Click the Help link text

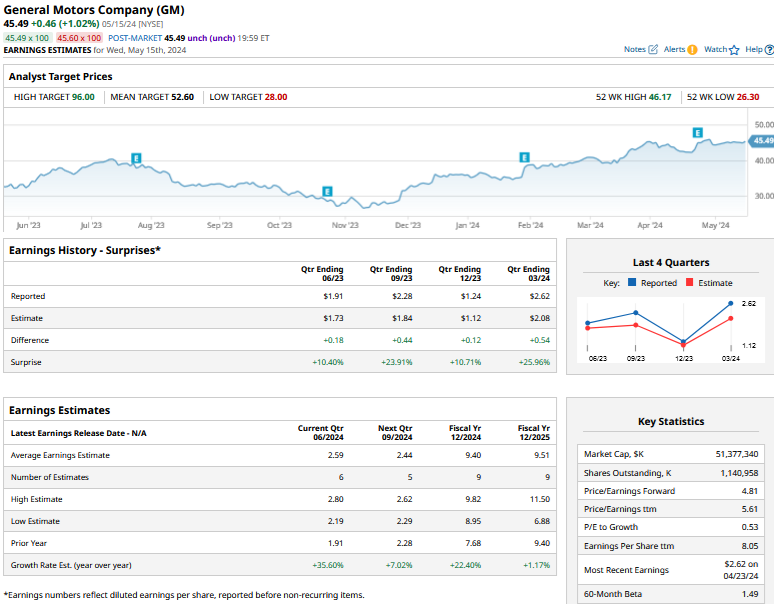point(753,49)
